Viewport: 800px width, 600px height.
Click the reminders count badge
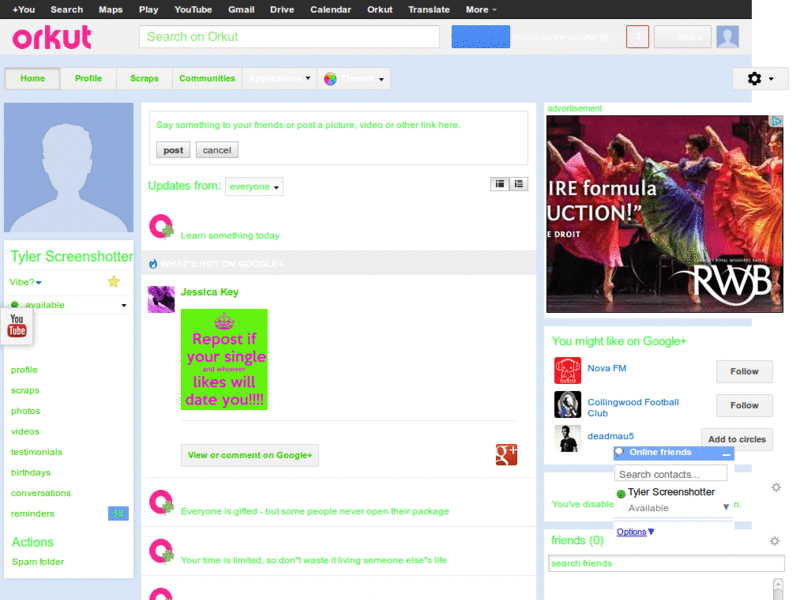point(118,513)
